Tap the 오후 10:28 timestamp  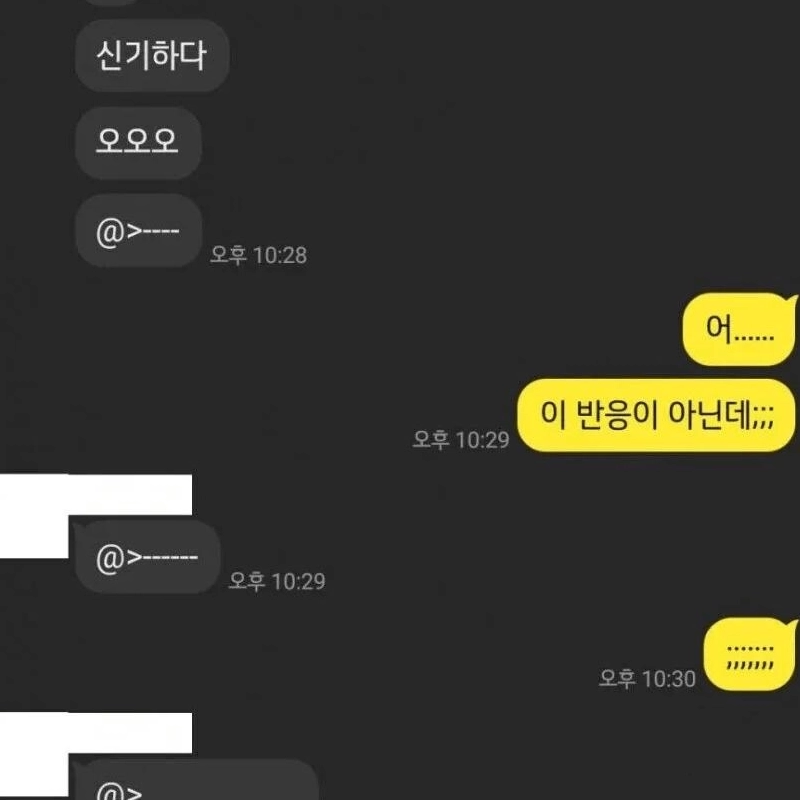258,255
